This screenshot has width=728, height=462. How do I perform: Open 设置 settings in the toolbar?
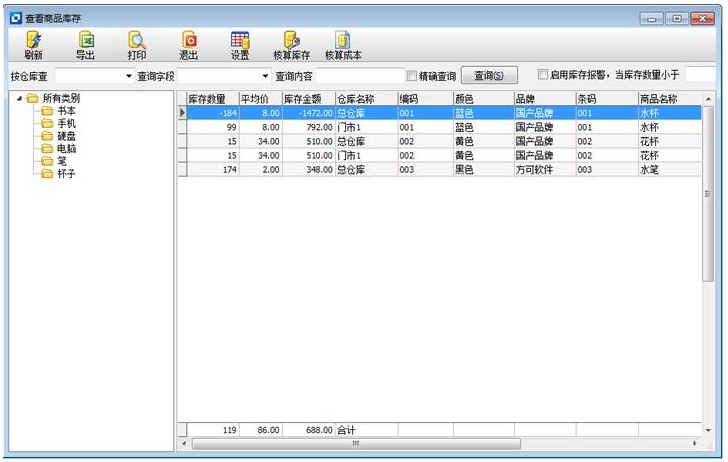click(x=240, y=44)
